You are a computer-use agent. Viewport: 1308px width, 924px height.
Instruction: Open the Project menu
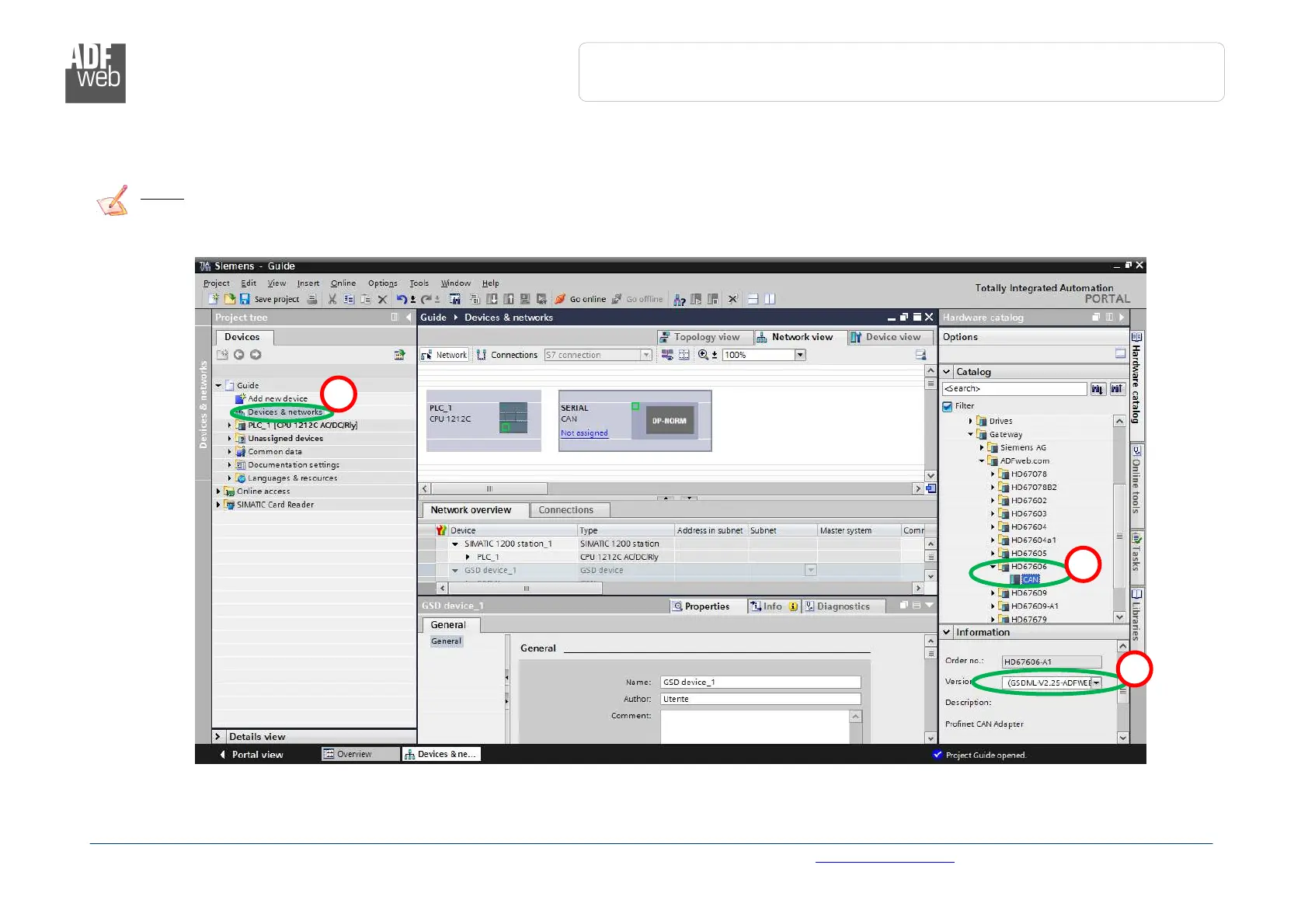[217, 283]
